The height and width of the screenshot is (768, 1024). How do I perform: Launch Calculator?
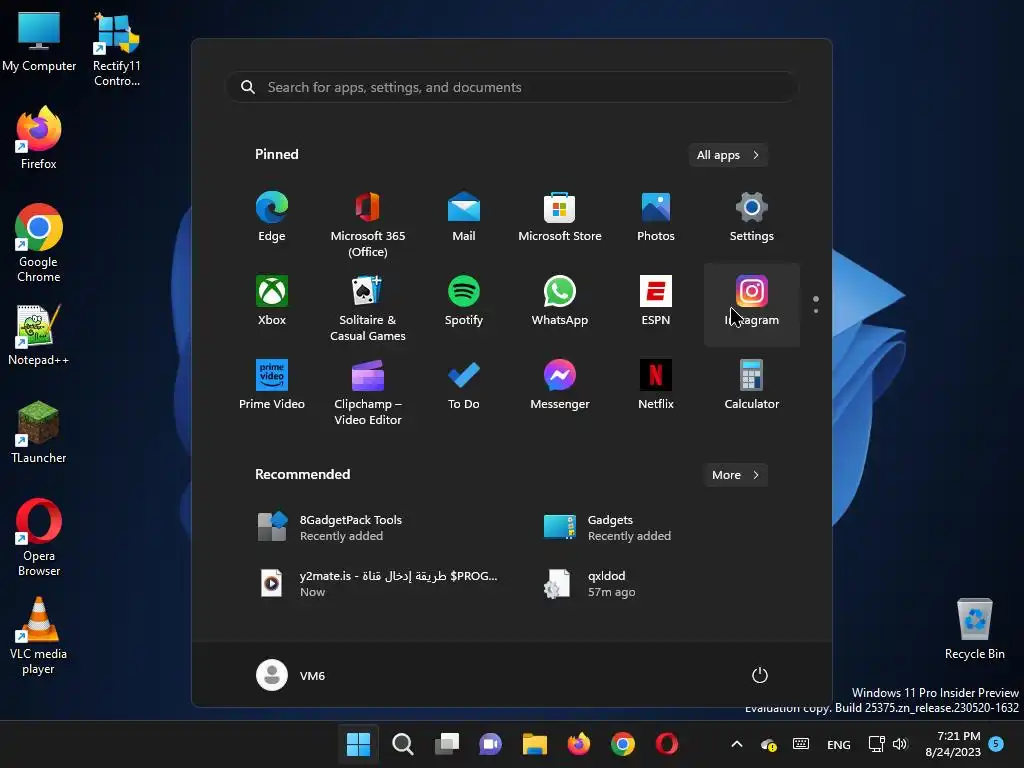[752, 385]
